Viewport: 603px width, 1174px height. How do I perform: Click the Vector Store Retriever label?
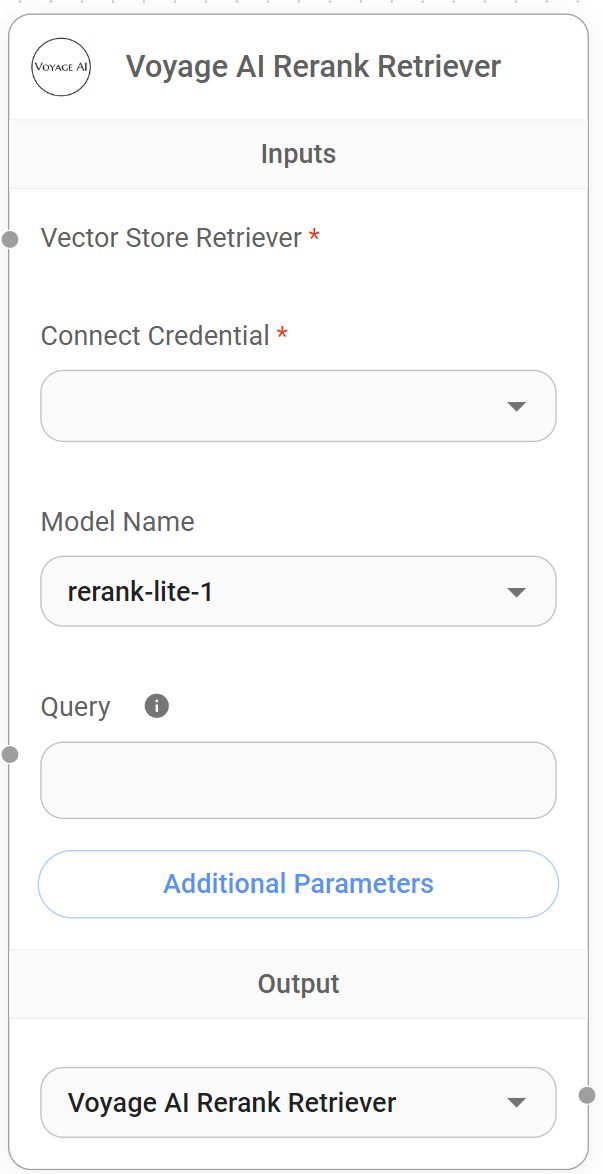pos(171,238)
